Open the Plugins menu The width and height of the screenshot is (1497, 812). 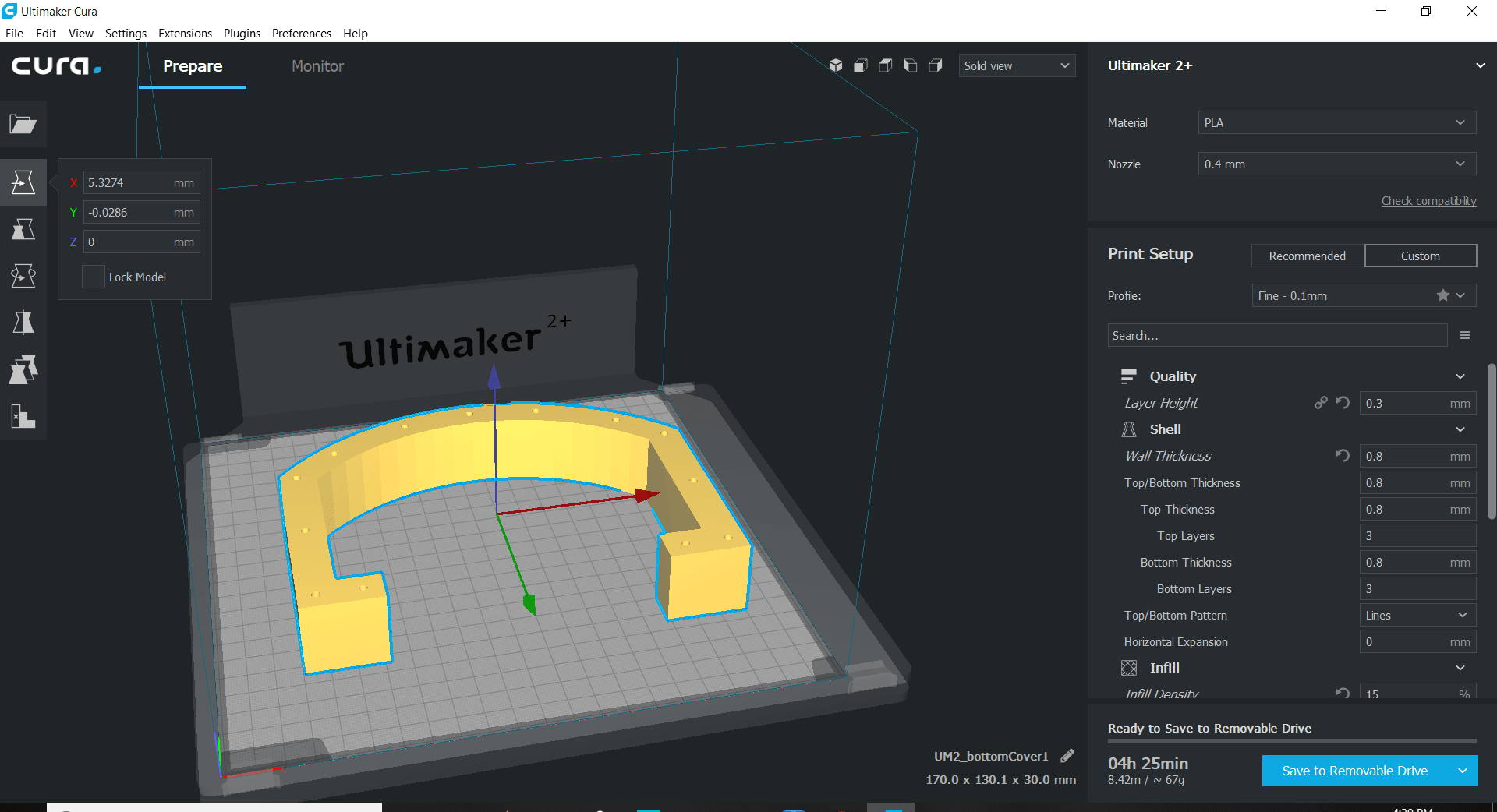point(242,33)
